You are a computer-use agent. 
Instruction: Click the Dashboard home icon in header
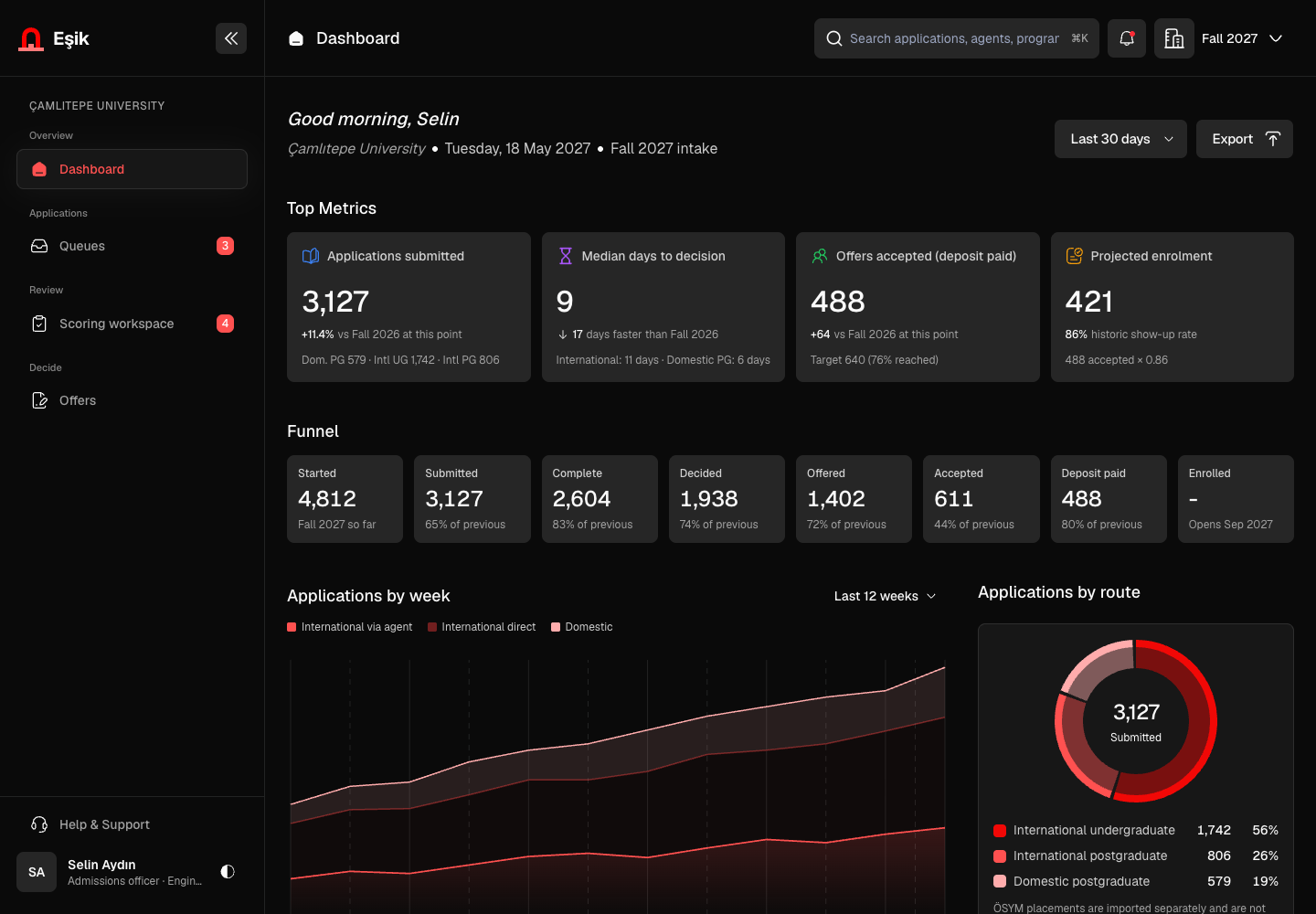[x=296, y=38]
